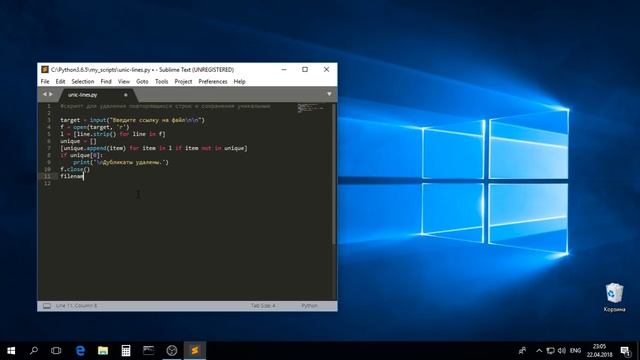Close the unic-lines.py tab via its dot

point(126,95)
